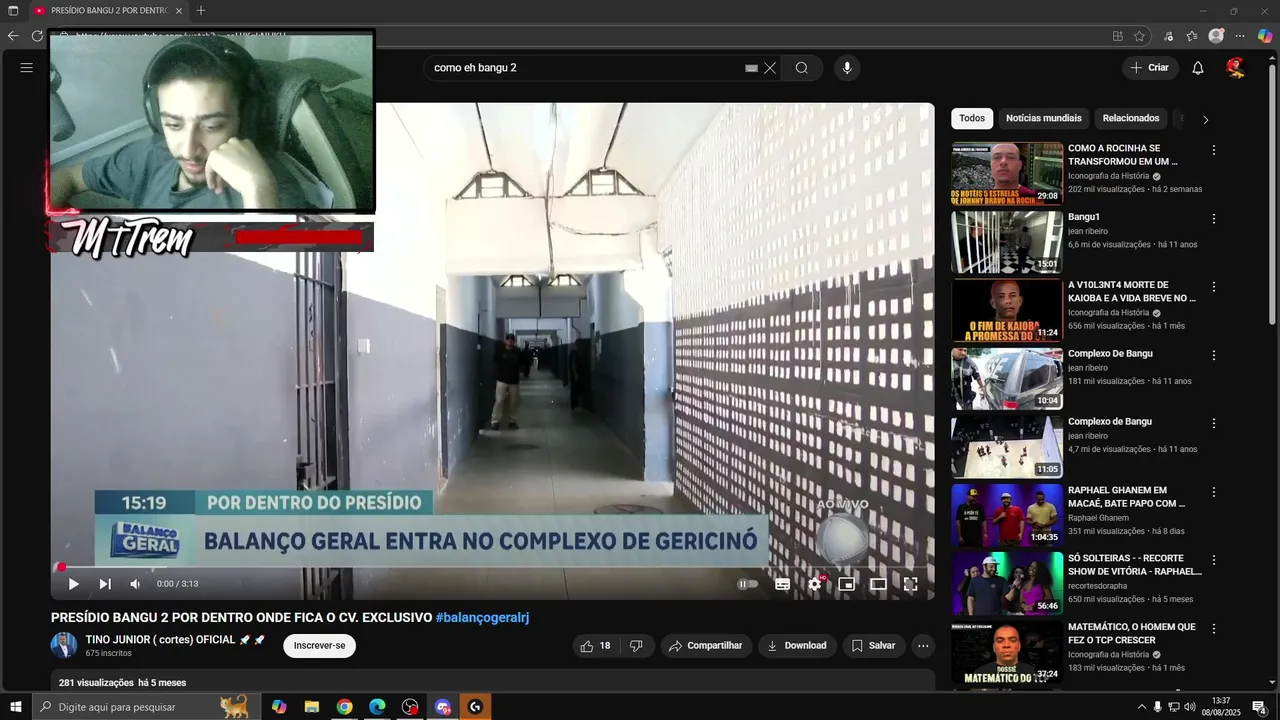The image size is (1280, 720).
Task: Open the Raphael Ghanem channel name
Action: point(1098,518)
